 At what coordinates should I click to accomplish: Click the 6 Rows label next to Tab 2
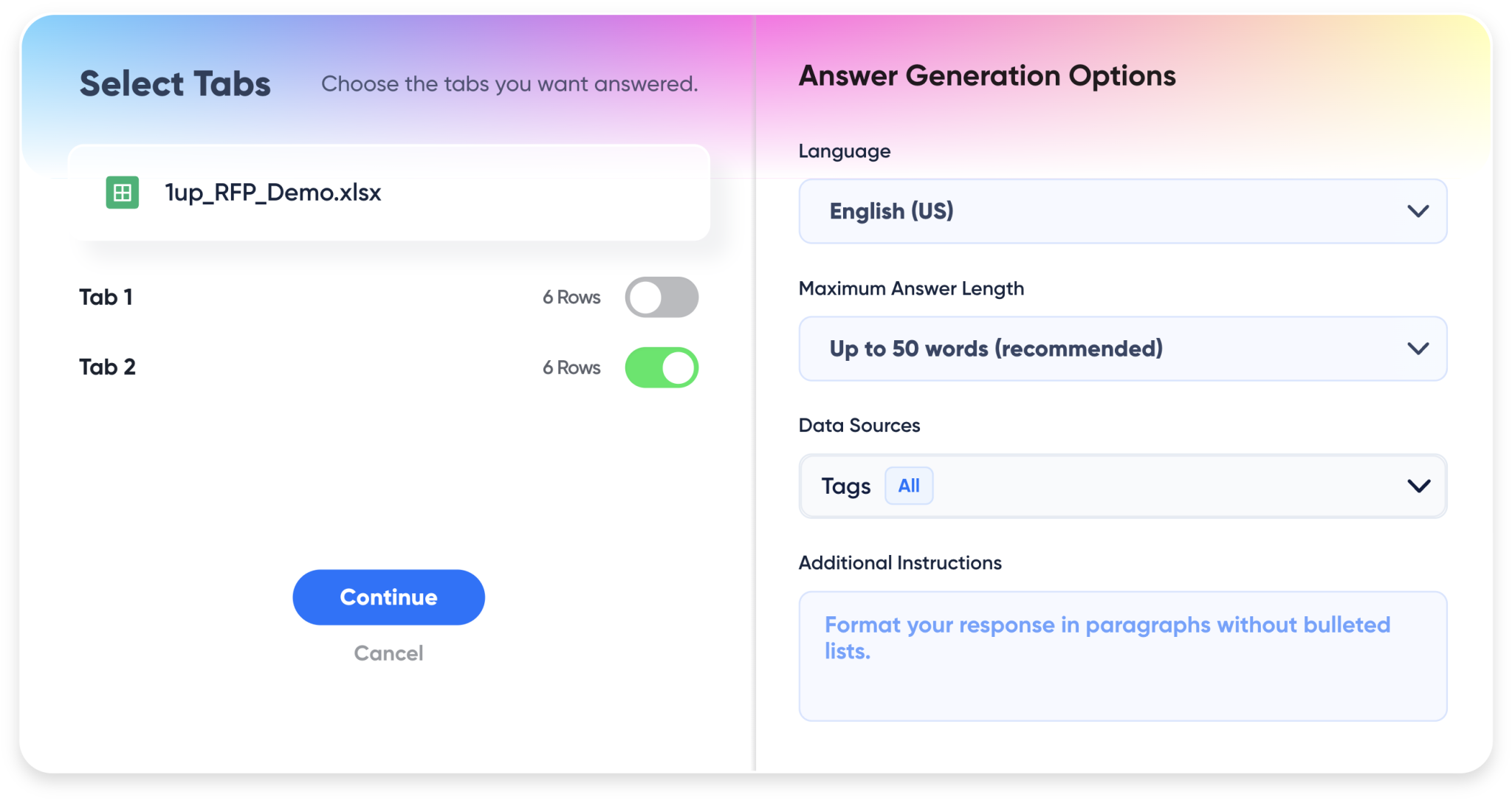(571, 367)
